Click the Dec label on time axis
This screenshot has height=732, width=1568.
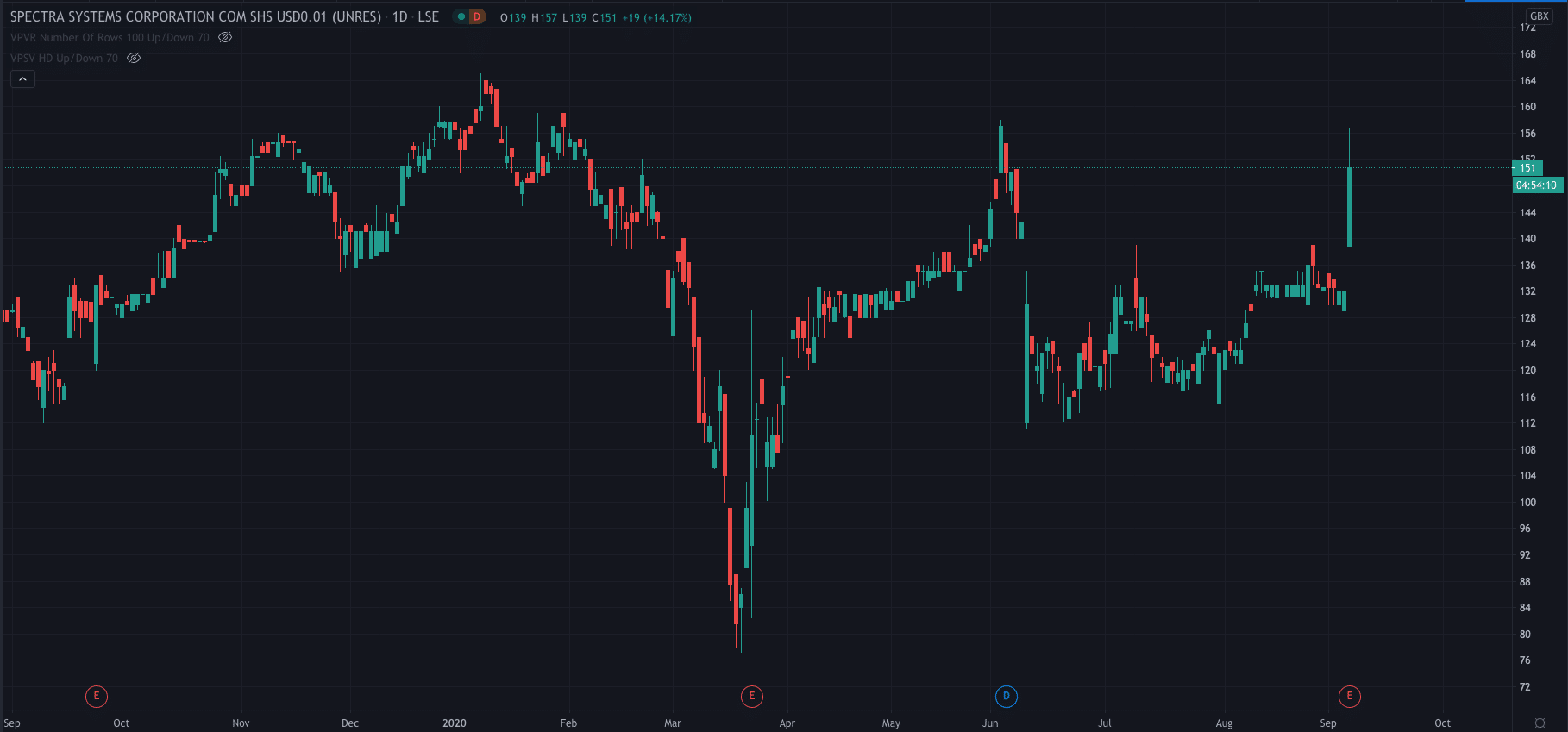(x=350, y=723)
